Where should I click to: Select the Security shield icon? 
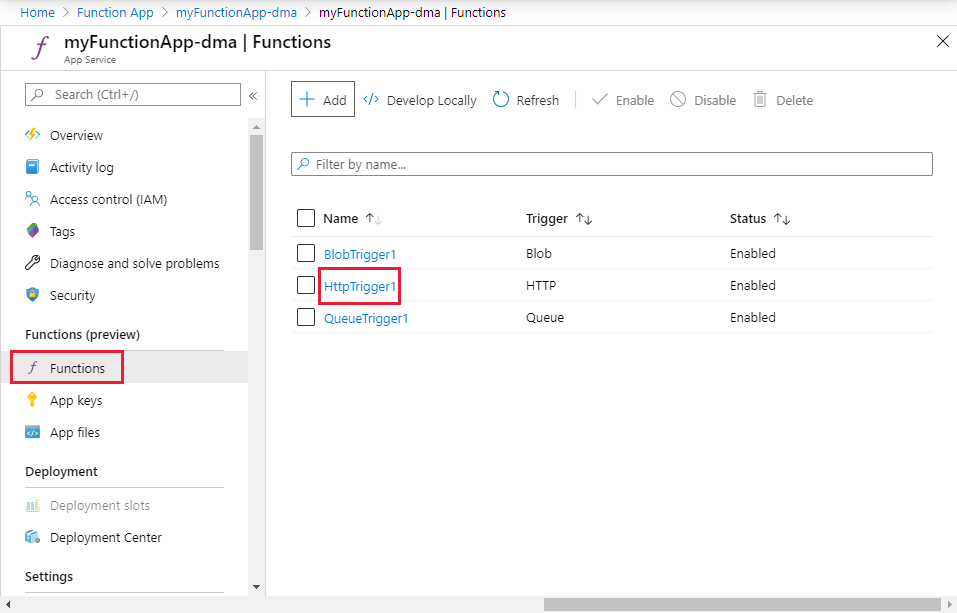click(33, 295)
